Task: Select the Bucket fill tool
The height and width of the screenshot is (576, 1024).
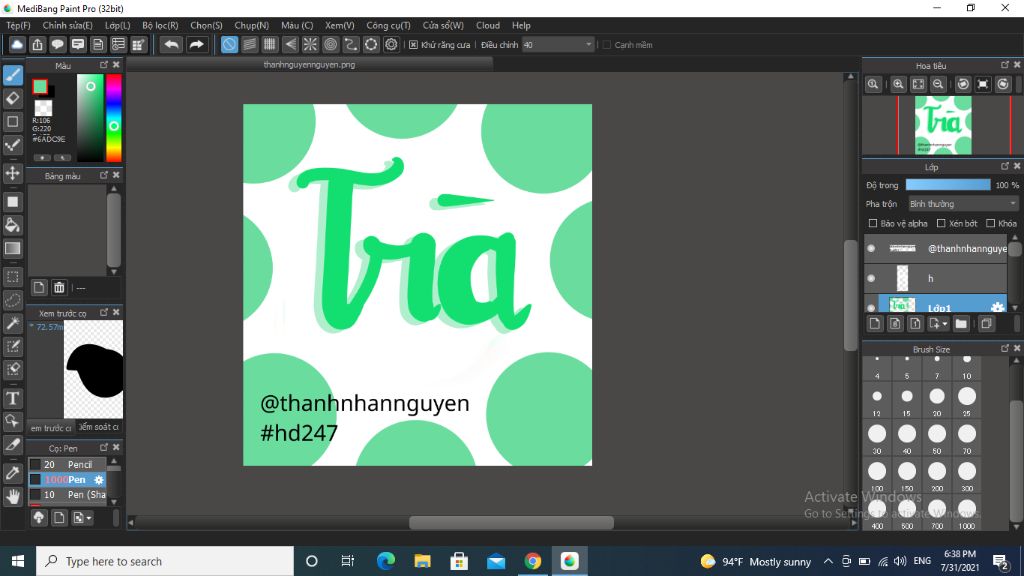Action: click(12, 225)
